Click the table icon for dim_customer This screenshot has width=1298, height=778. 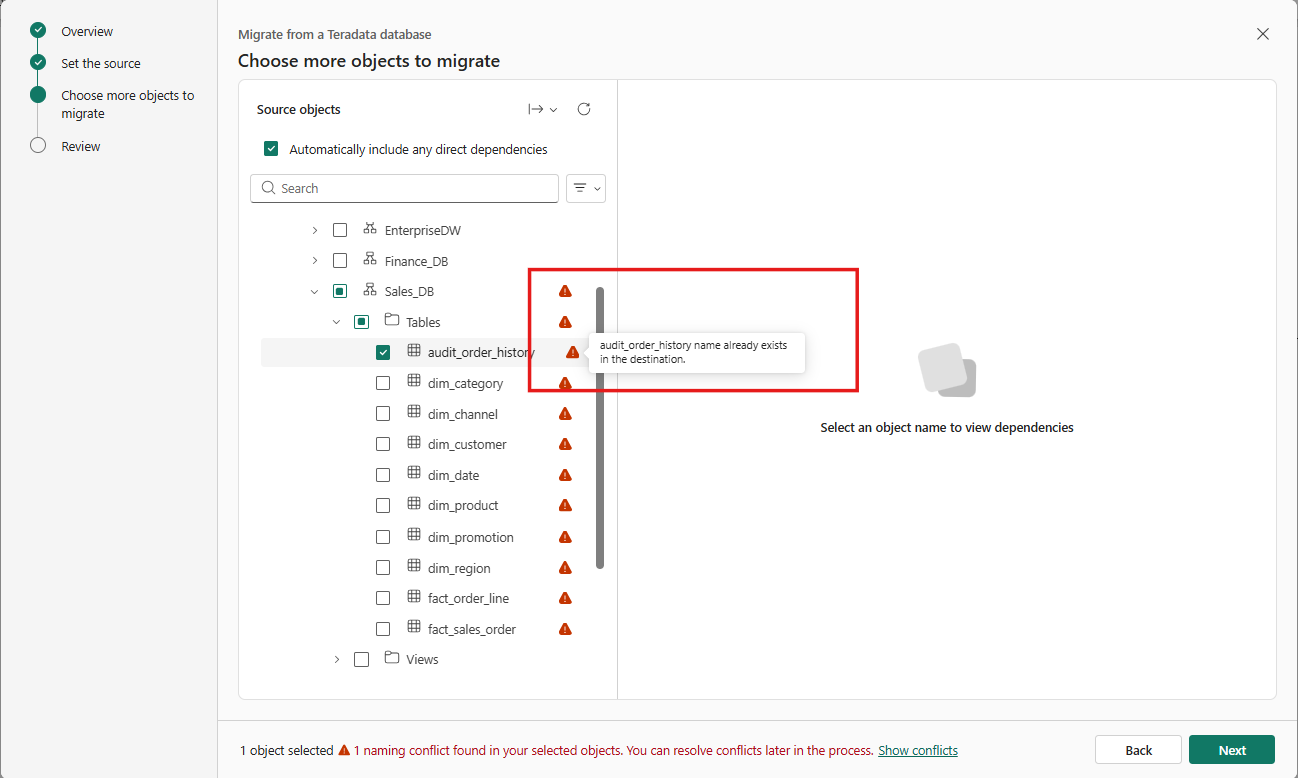(414, 443)
